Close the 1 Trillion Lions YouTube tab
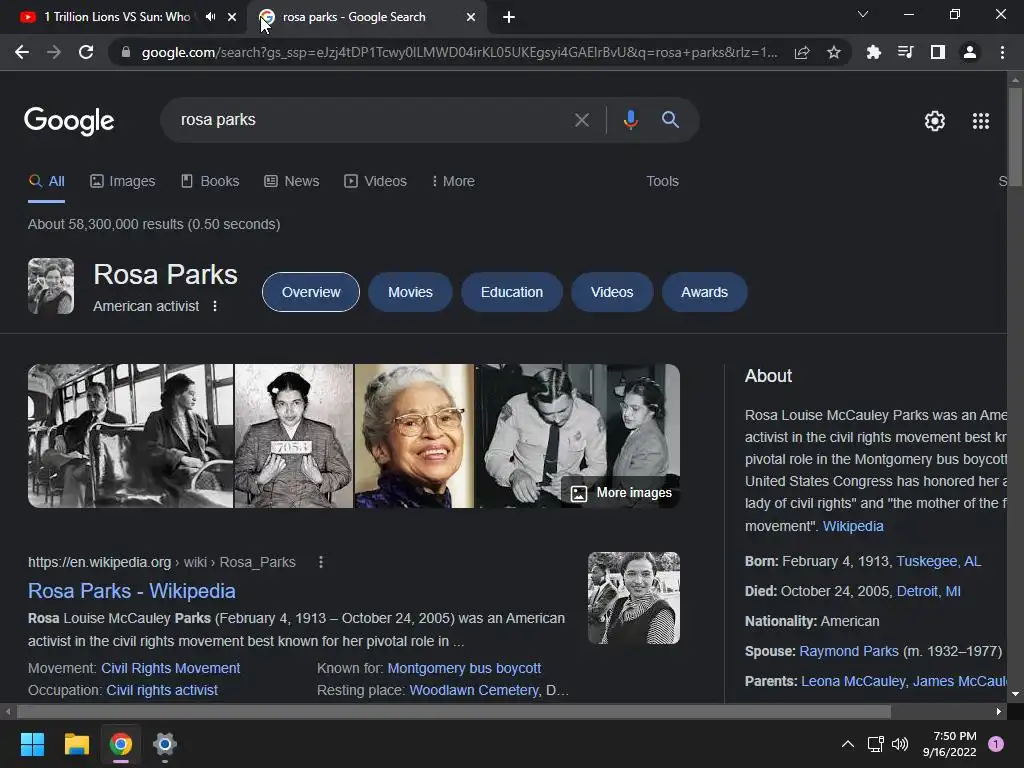Viewport: 1024px width, 768px height. [x=232, y=17]
